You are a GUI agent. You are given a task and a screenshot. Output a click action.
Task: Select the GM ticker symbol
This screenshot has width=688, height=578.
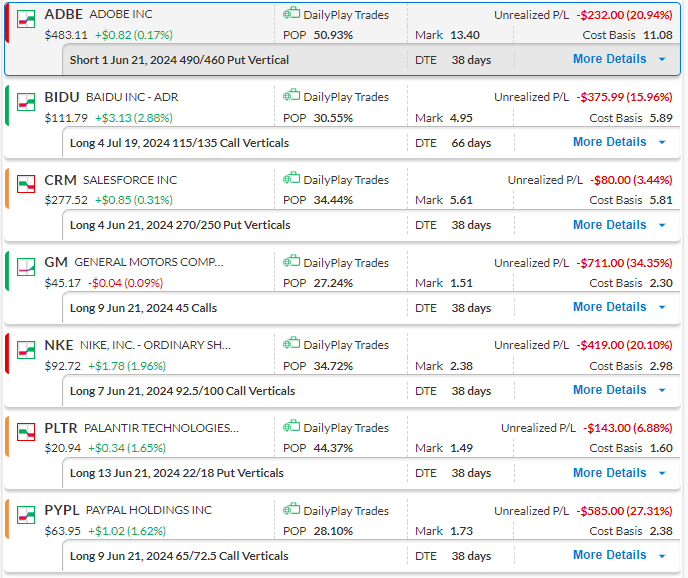pos(56,262)
